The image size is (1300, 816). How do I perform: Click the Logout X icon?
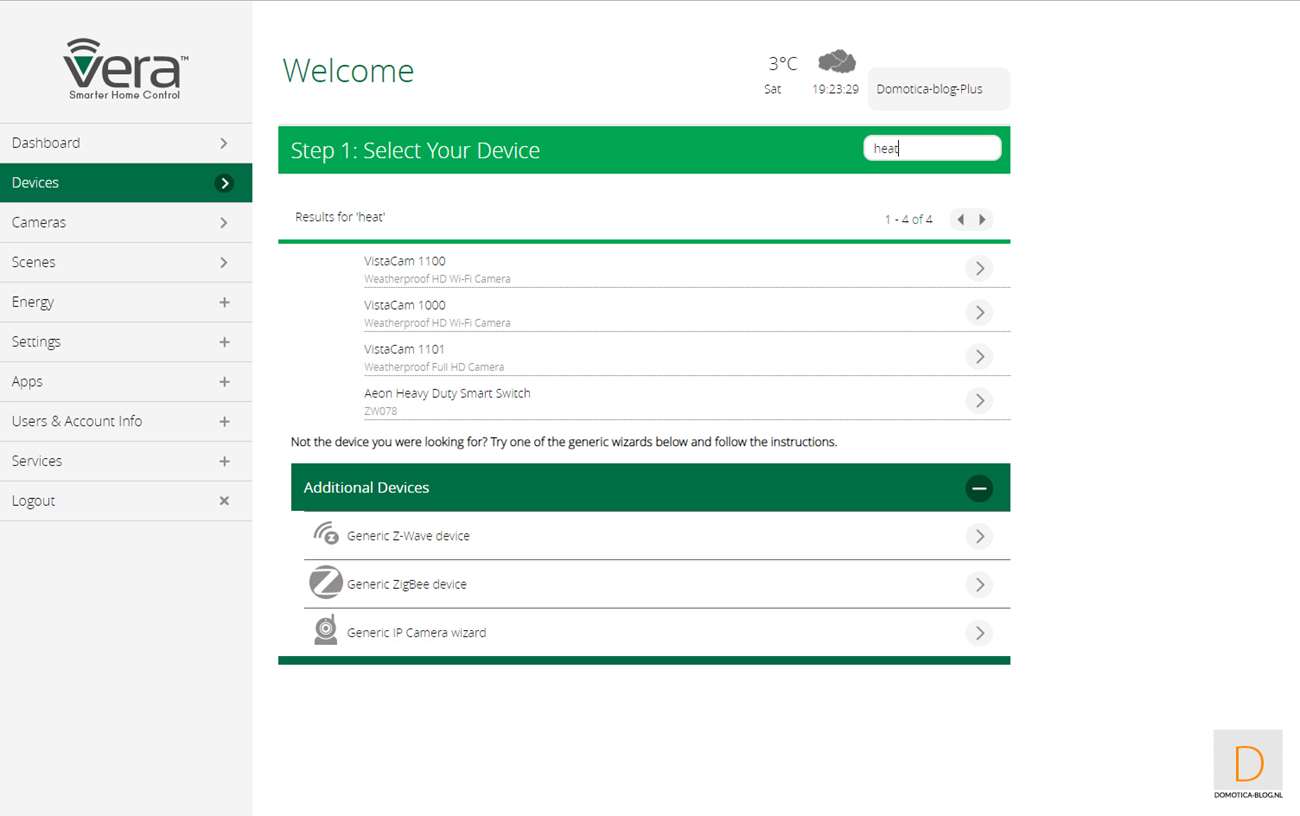[x=224, y=501]
